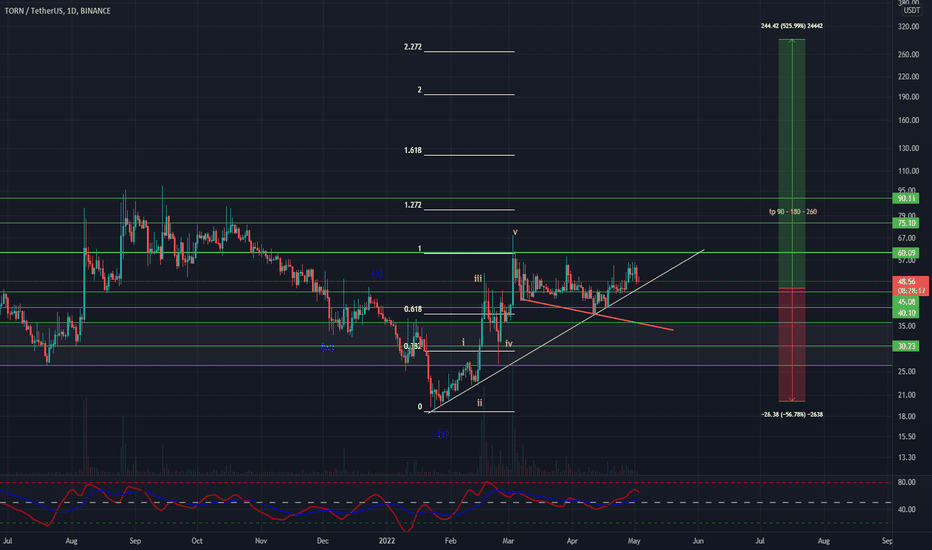Select the 40.10 green price label
Image resolution: width=932 pixels, height=550 pixels.
click(906, 313)
